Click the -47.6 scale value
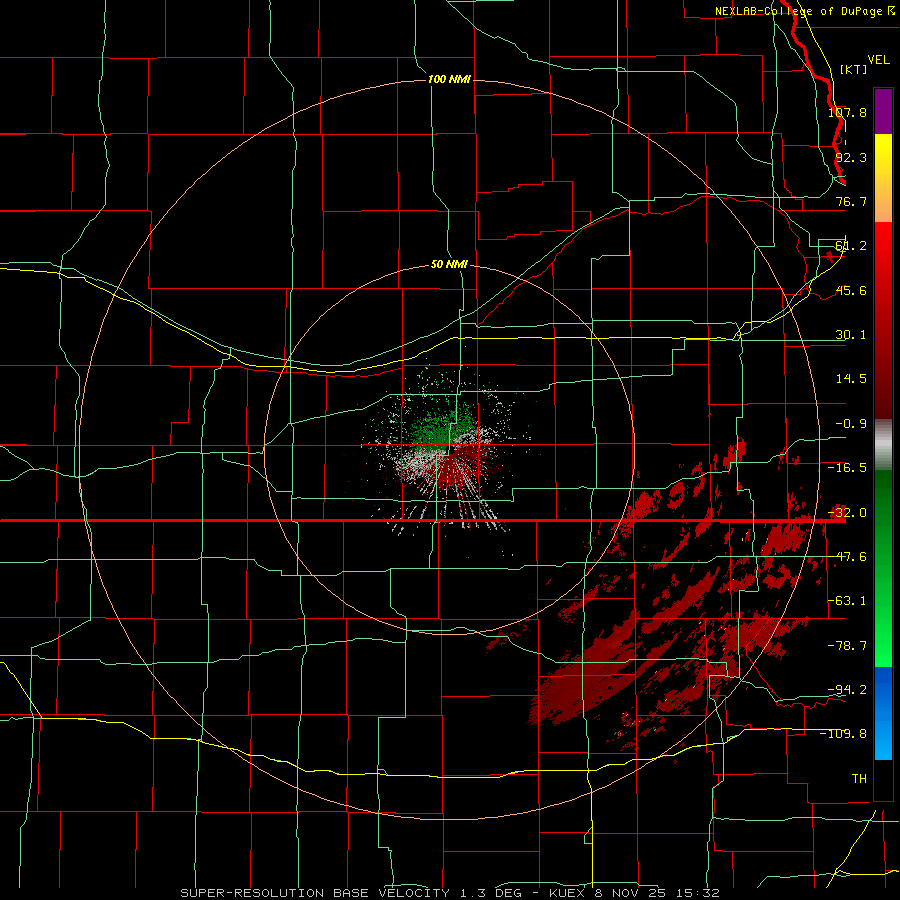This screenshot has width=900, height=900. (x=847, y=556)
